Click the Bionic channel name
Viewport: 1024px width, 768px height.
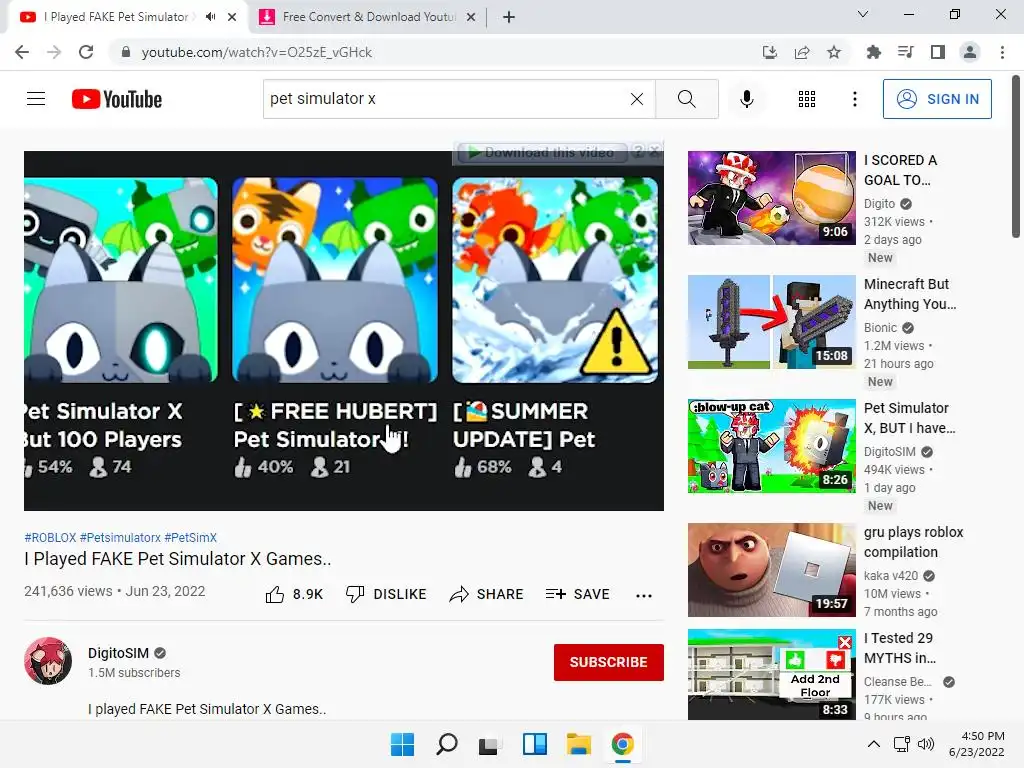click(880, 328)
